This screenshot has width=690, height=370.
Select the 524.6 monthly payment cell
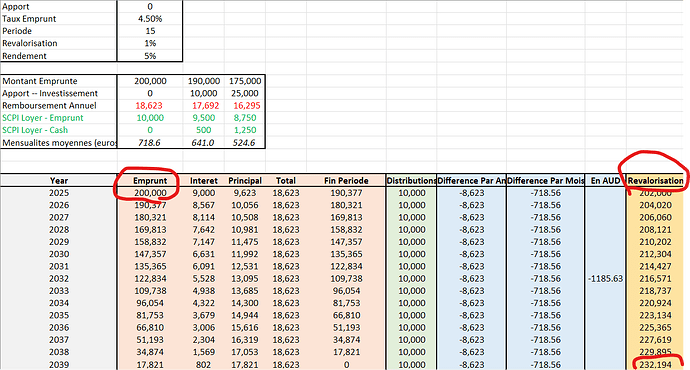coord(244,143)
